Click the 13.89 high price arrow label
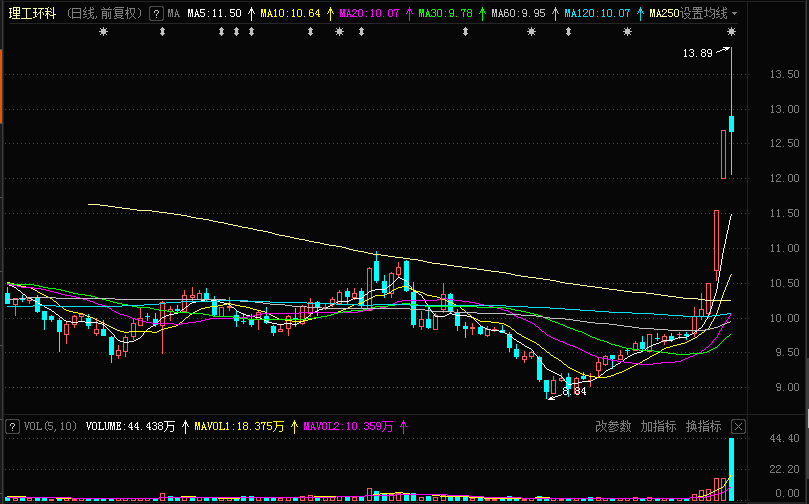Screen dimensions: 809x504 point(698,53)
